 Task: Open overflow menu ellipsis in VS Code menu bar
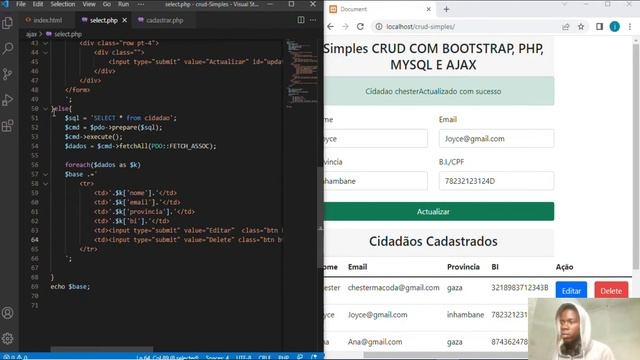coord(141,4)
